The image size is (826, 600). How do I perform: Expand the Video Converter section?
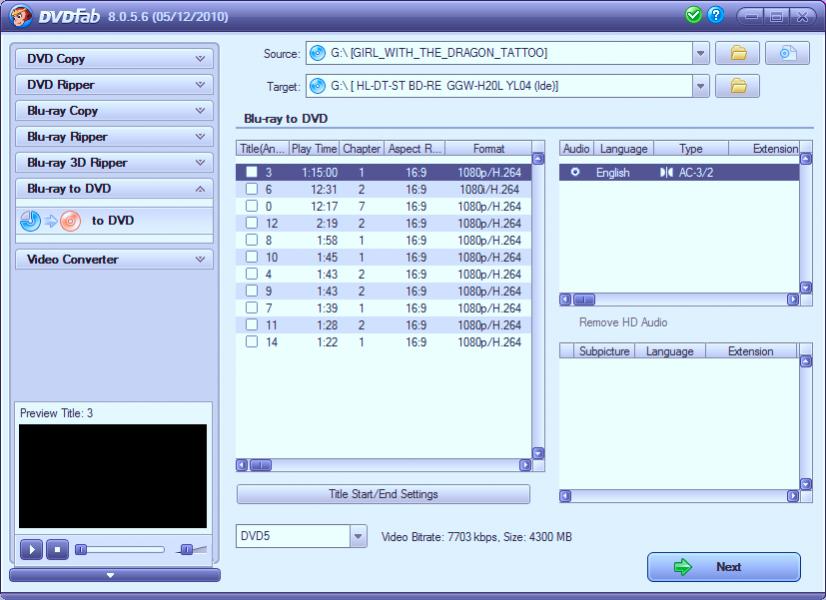tap(114, 259)
